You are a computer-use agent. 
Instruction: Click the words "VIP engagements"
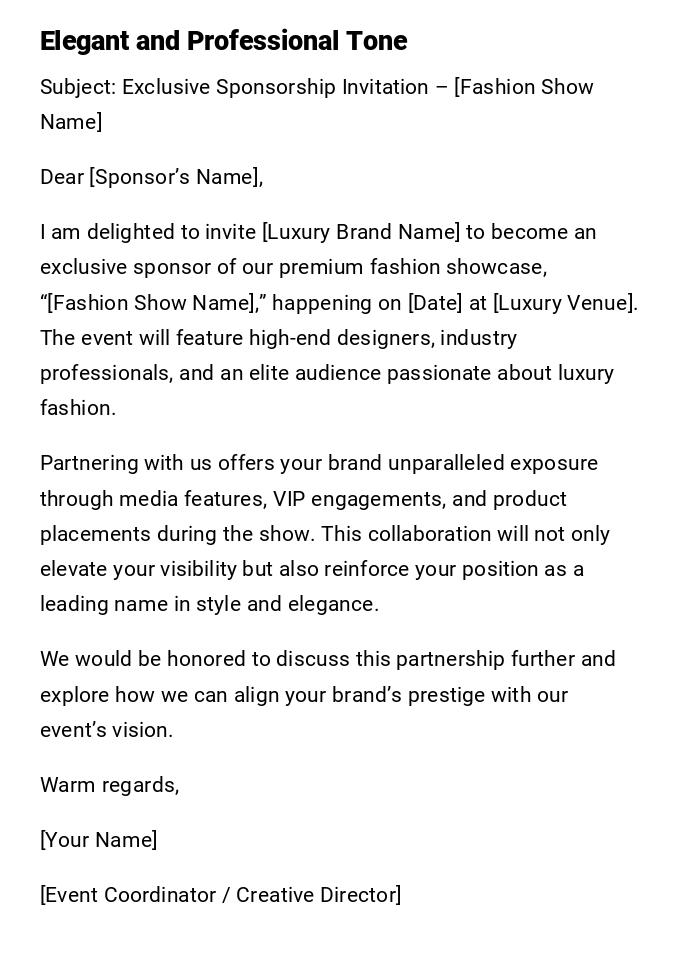[x=349, y=499]
